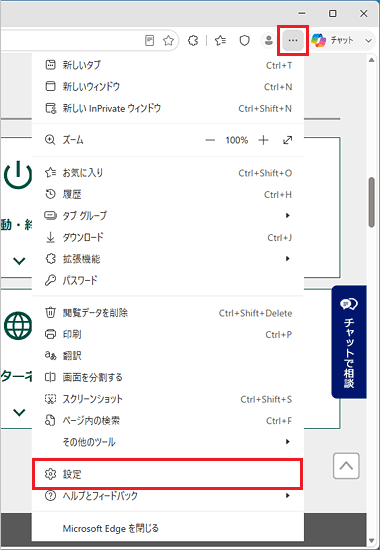This screenshot has width=380, height=550.
Task: Click the screenshot icon beside スクリーンショット
Action: pyautogui.click(x=51, y=399)
